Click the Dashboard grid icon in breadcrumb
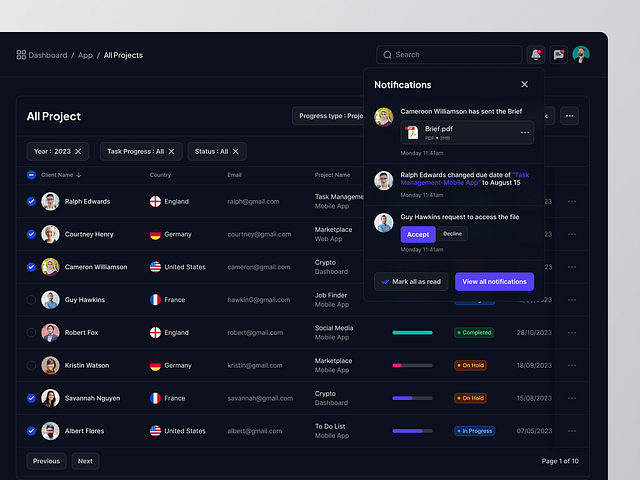This screenshot has width=640, height=480. (21, 55)
